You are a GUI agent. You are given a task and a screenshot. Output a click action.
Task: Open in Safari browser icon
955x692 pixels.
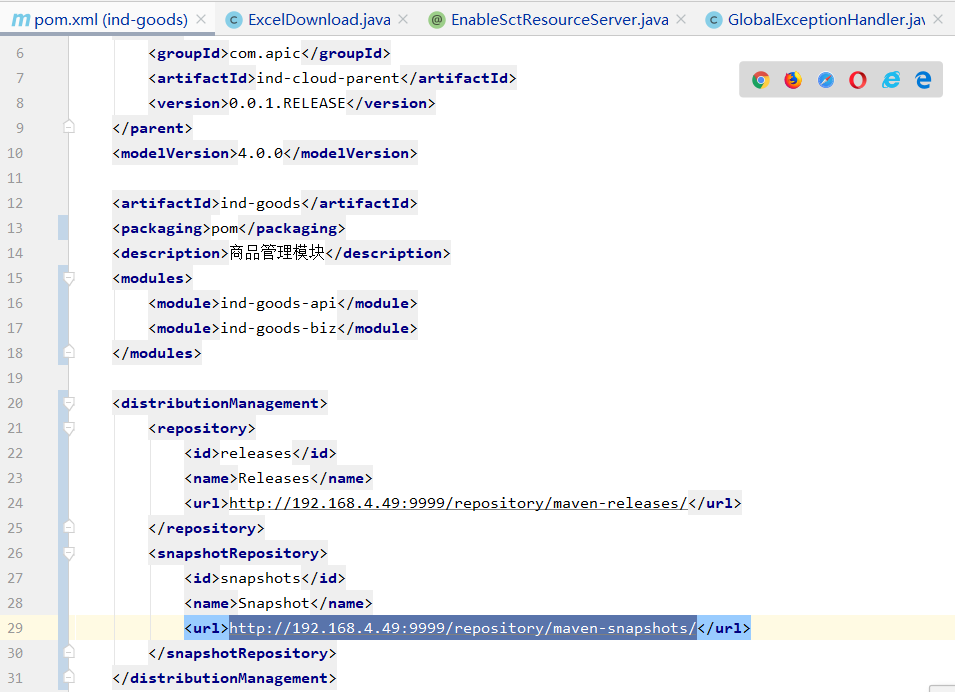(x=825, y=80)
